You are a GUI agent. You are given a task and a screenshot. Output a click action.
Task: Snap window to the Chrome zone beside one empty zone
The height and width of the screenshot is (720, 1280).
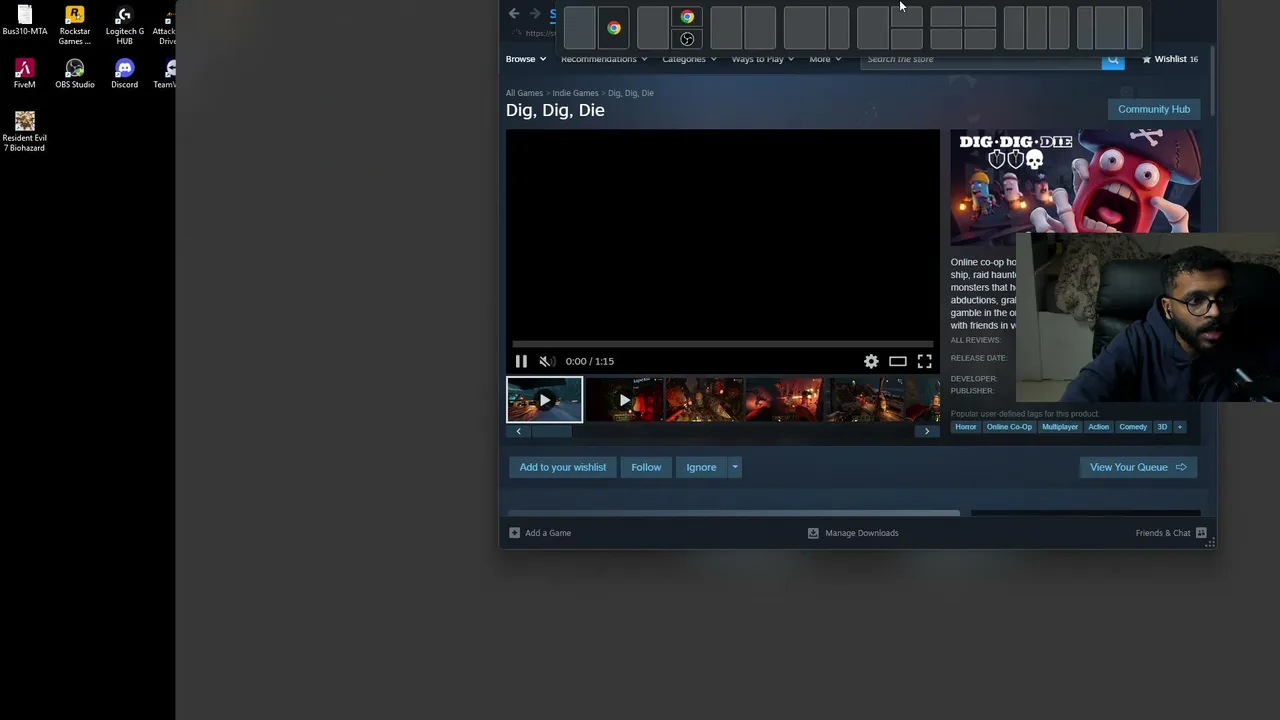click(613, 28)
